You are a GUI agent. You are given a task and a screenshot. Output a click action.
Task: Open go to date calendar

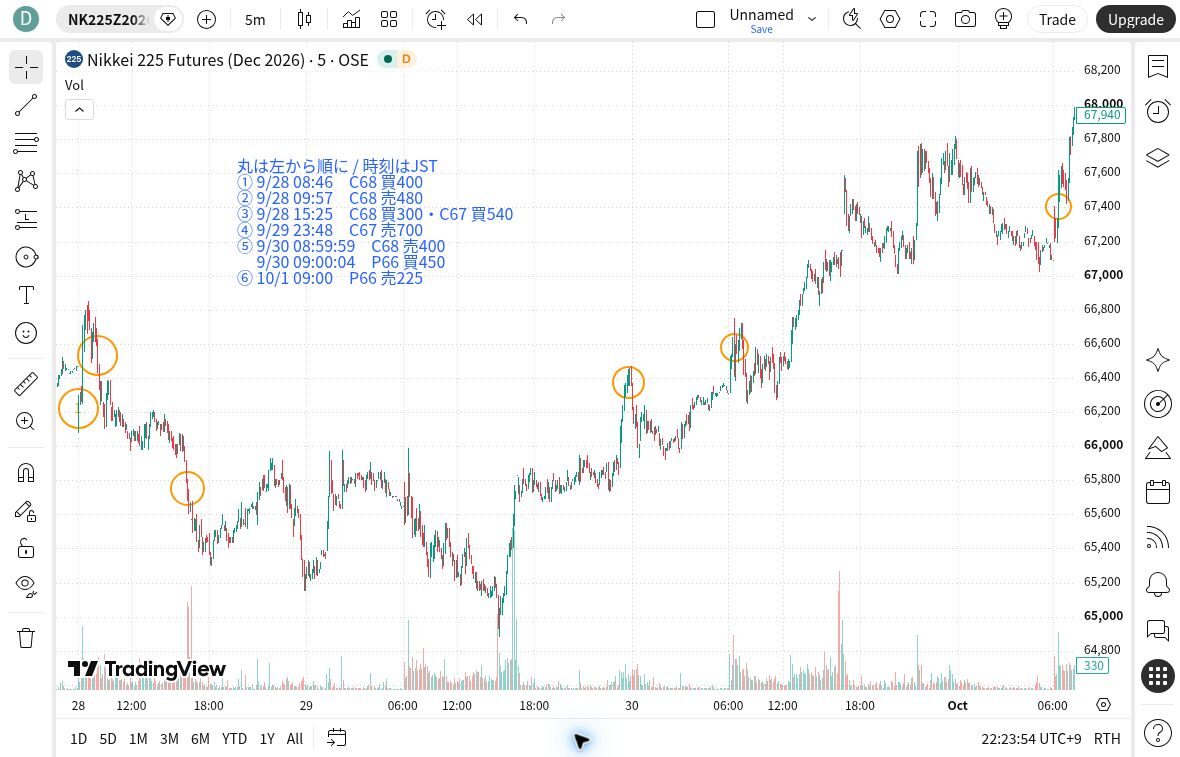(x=336, y=738)
